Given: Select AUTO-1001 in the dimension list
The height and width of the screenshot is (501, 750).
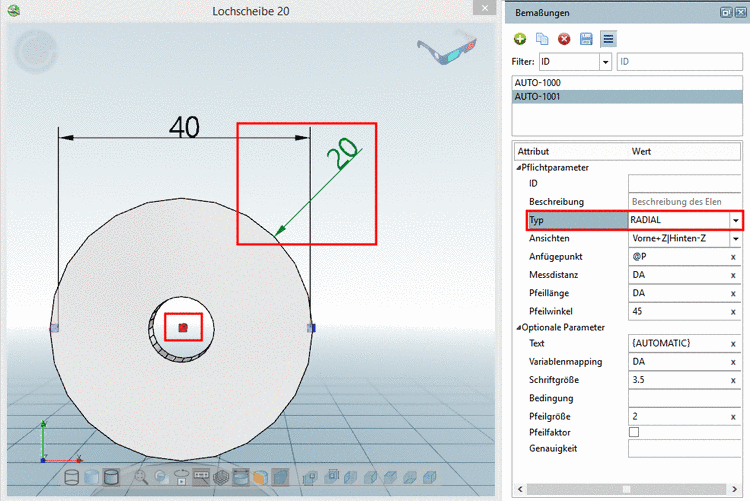Looking at the screenshot, I should click(627, 97).
